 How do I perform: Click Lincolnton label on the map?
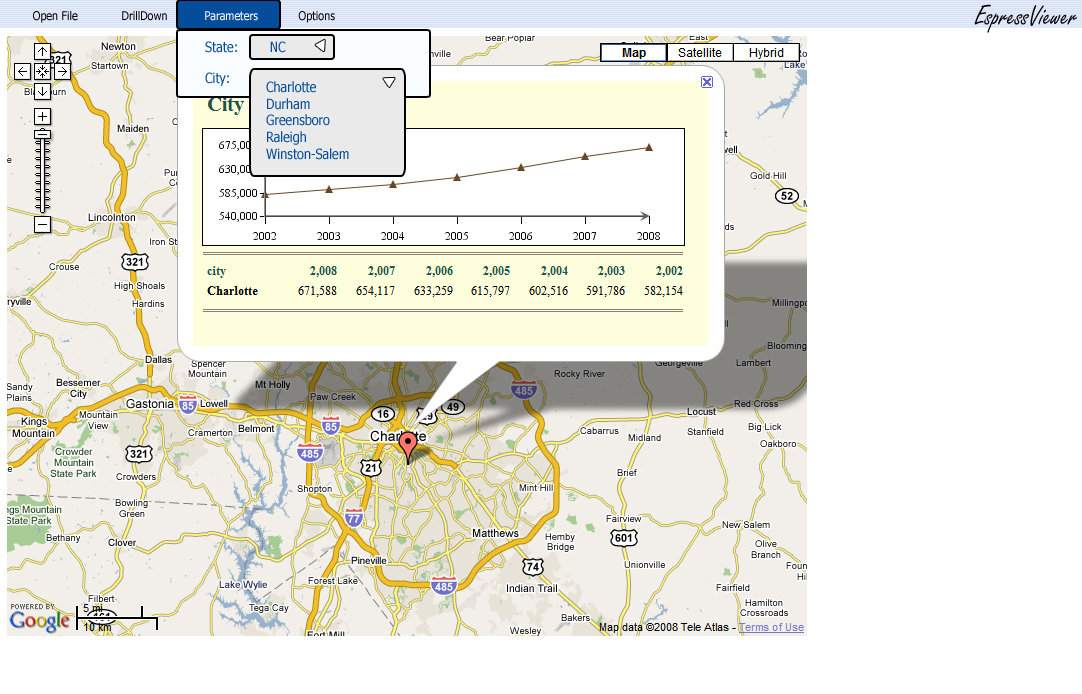pyautogui.click(x=112, y=217)
